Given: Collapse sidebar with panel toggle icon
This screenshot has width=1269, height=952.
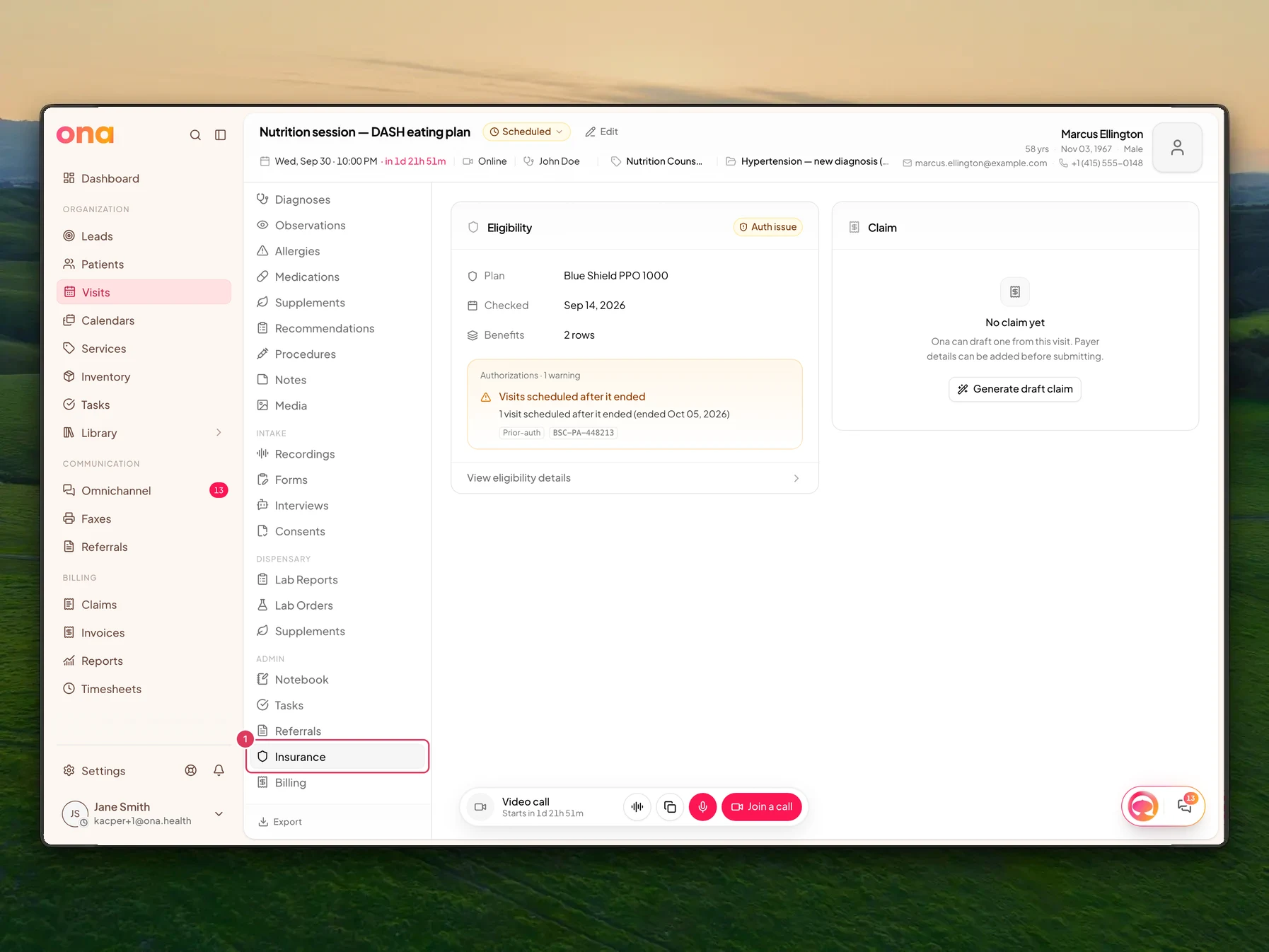Looking at the screenshot, I should click(221, 135).
